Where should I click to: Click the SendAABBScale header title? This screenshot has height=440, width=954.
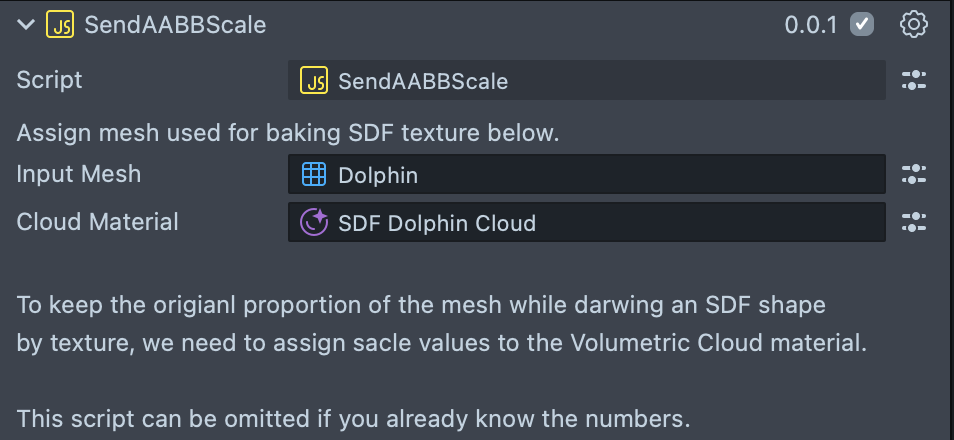pos(175,25)
